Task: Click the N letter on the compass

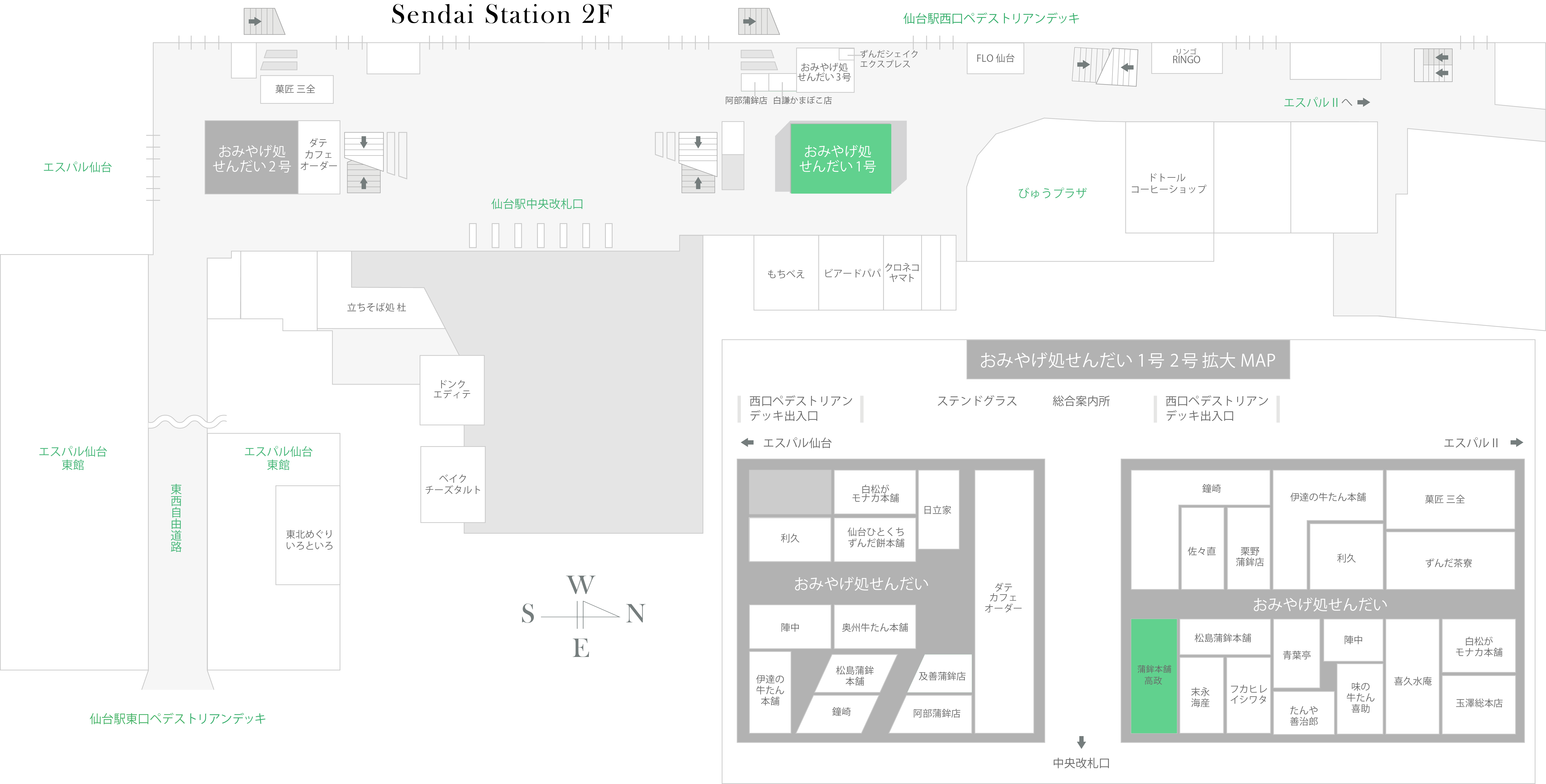Action: click(x=636, y=614)
